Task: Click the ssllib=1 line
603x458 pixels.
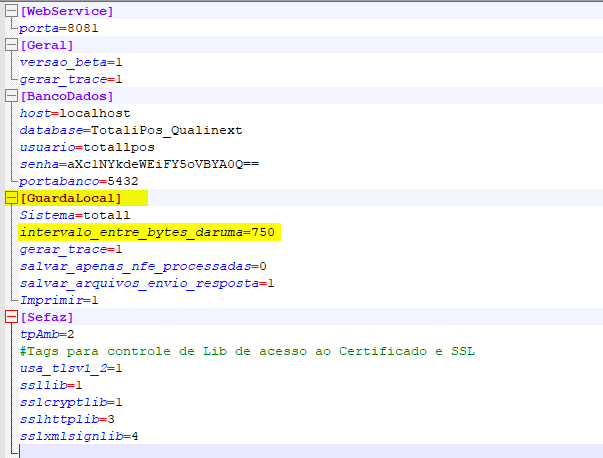Action: pyautogui.click(x=51, y=385)
